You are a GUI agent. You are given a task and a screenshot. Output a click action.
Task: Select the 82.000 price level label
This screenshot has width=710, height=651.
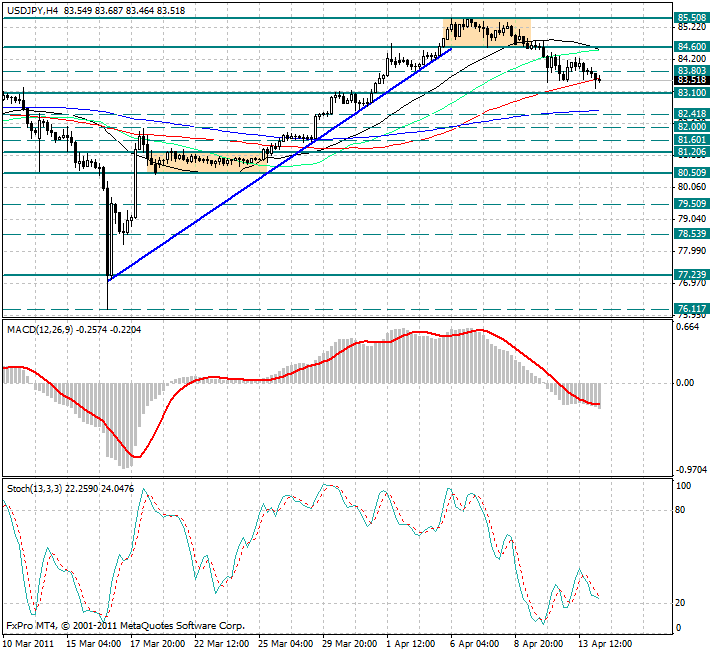click(691, 126)
